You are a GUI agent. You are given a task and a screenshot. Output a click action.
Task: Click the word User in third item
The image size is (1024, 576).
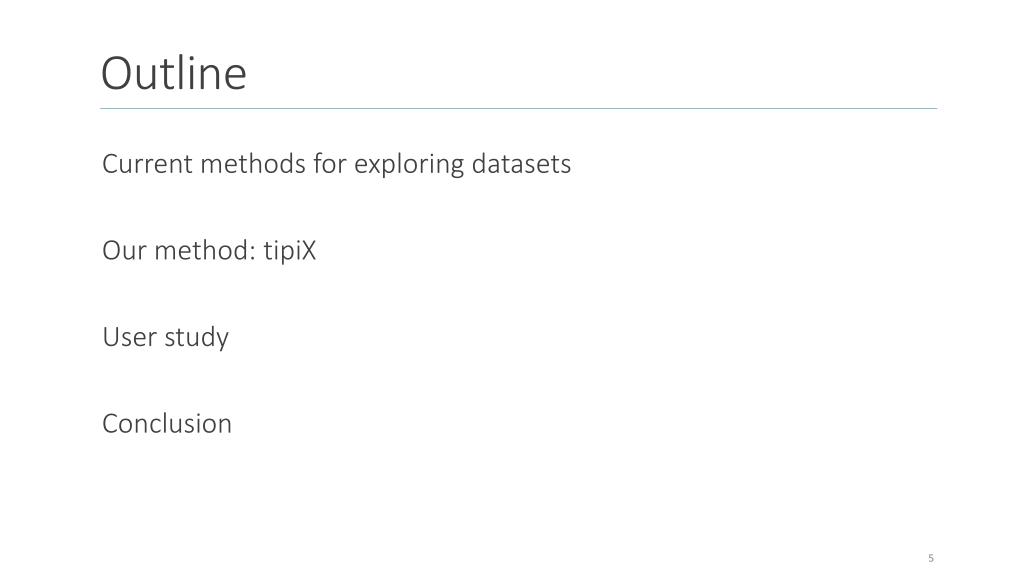click(129, 337)
